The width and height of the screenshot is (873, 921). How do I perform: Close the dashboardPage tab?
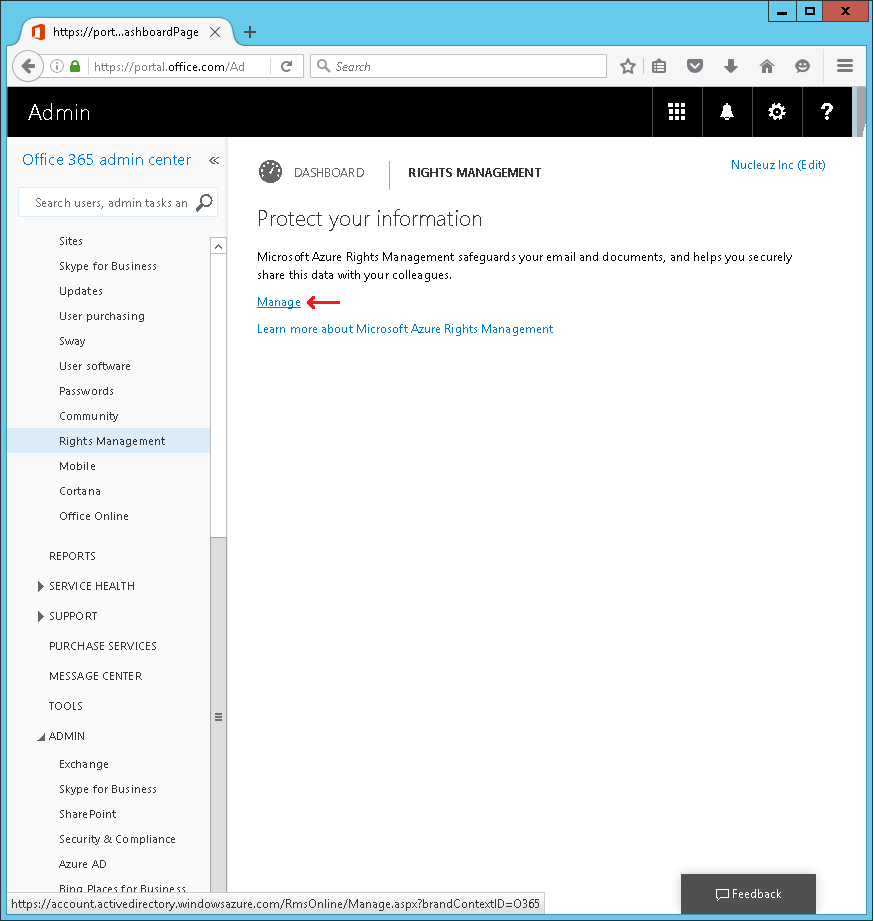[x=215, y=32]
